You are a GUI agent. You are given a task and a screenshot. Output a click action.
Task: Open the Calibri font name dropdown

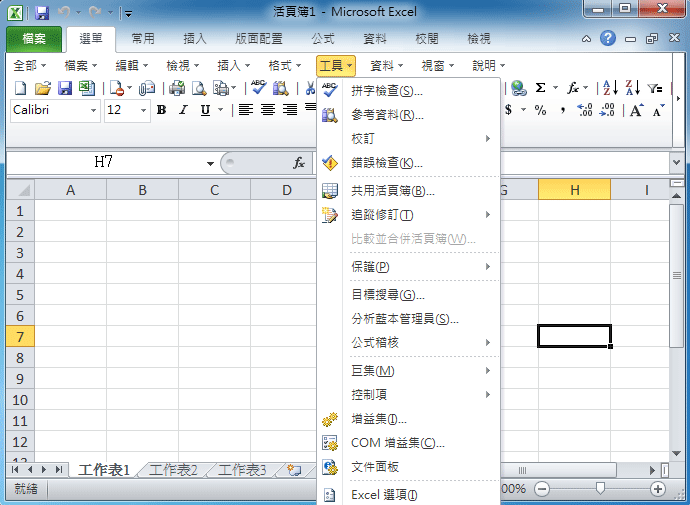(93, 110)
